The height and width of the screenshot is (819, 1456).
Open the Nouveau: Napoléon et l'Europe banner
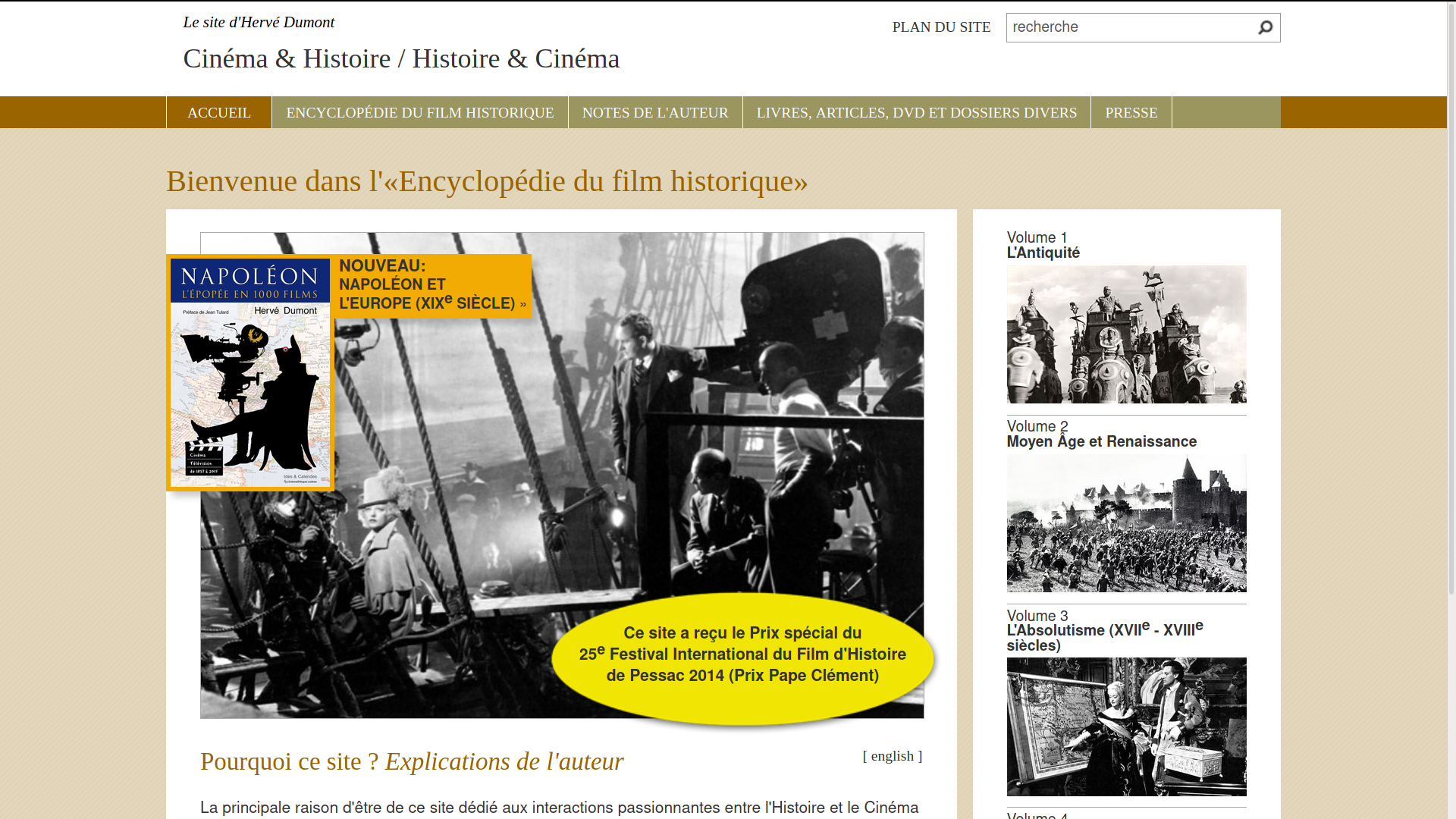pos(432,285)
